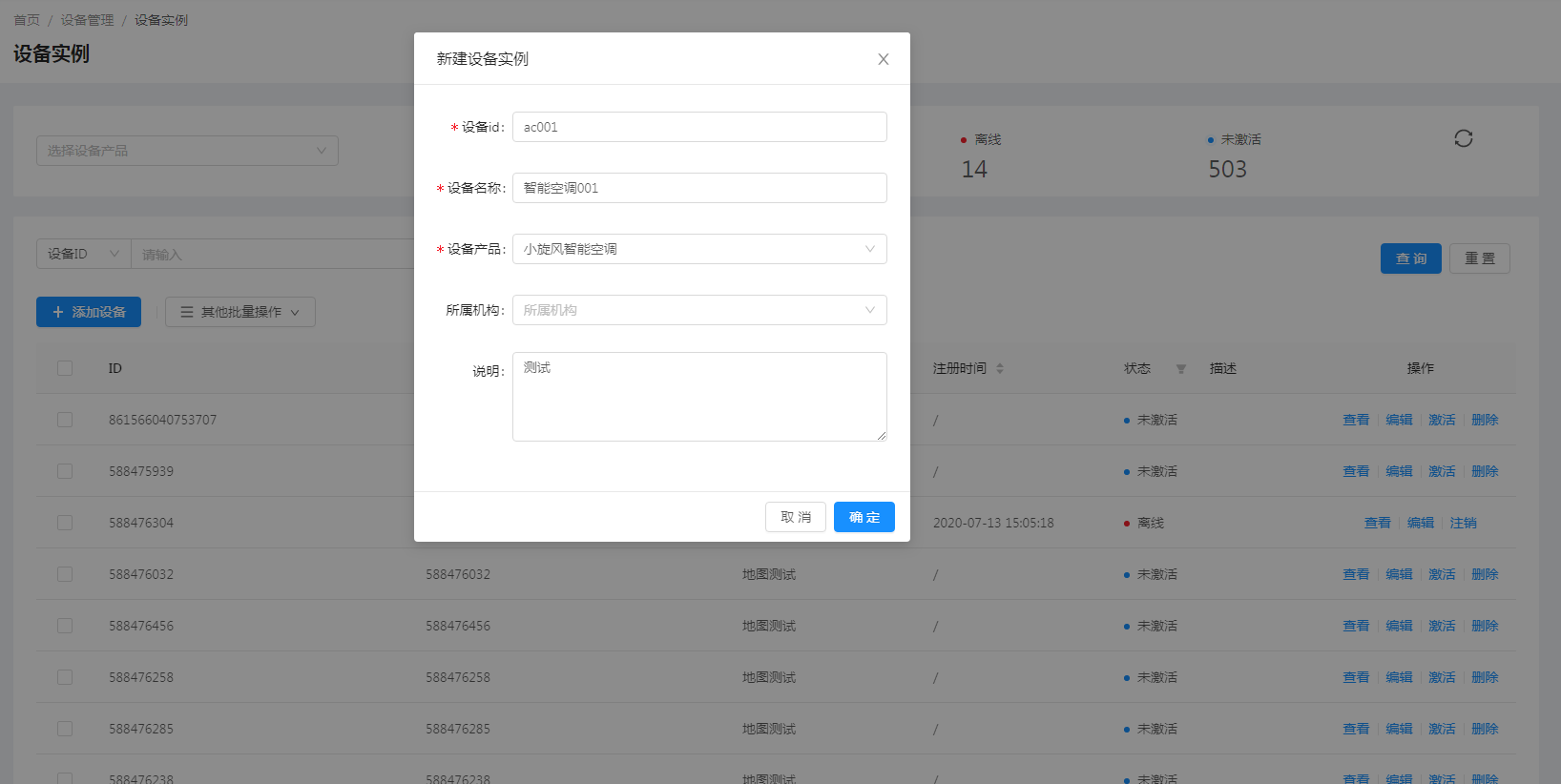Expand the 其他批量操作 dropdown menu
1561x784 pixels.
(240, 312)
